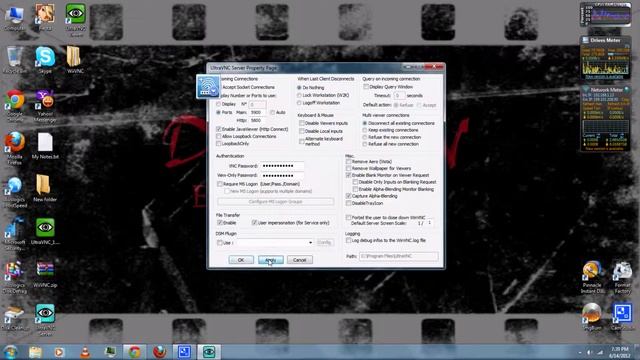This screenshot has width=640, height=360.
Task: Tick Remove Wallpaper for Viewers checkbox
Action: pyautogui.click(x=349, y=168)
